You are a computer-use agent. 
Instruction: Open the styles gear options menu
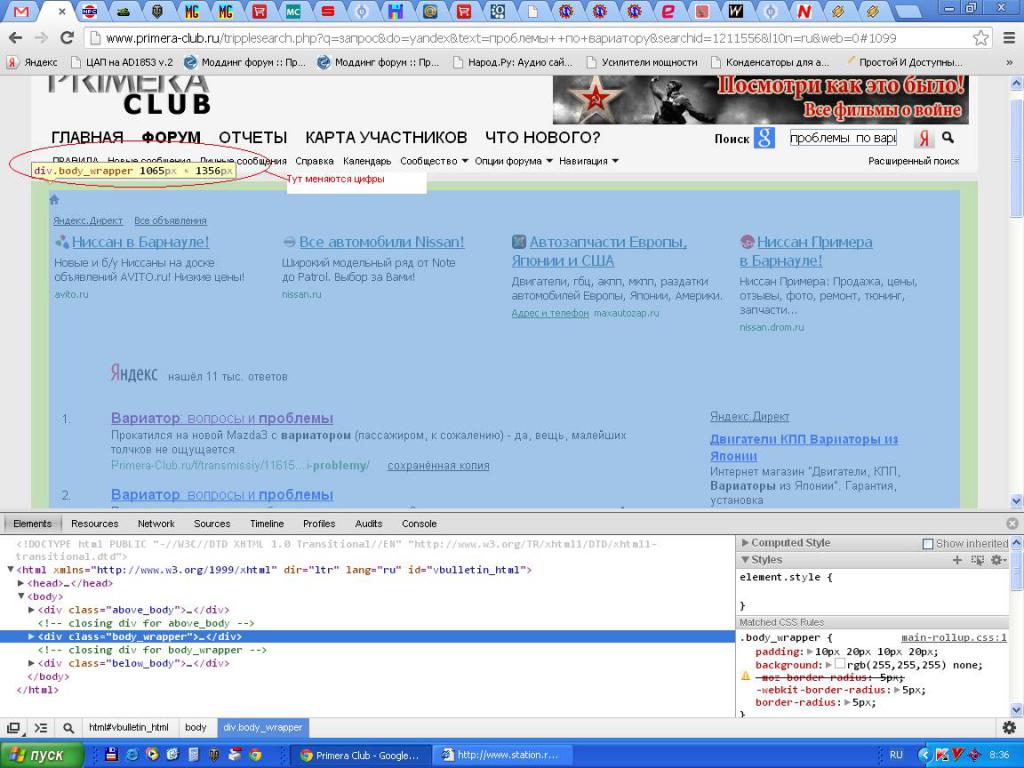coord(997,560)
